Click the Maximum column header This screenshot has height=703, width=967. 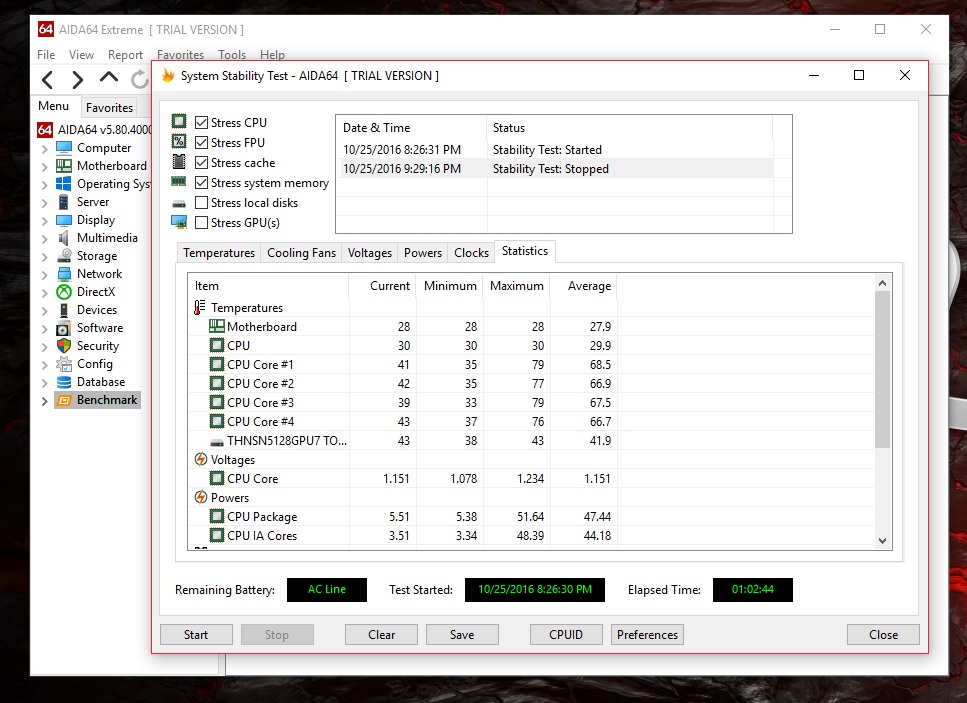tap(516, 286)
